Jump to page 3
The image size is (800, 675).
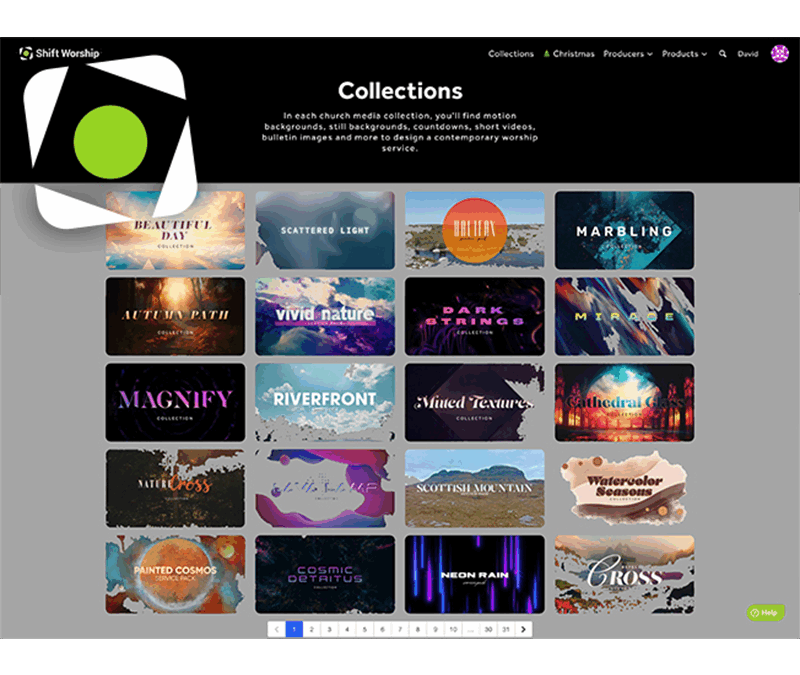(330, 629)
